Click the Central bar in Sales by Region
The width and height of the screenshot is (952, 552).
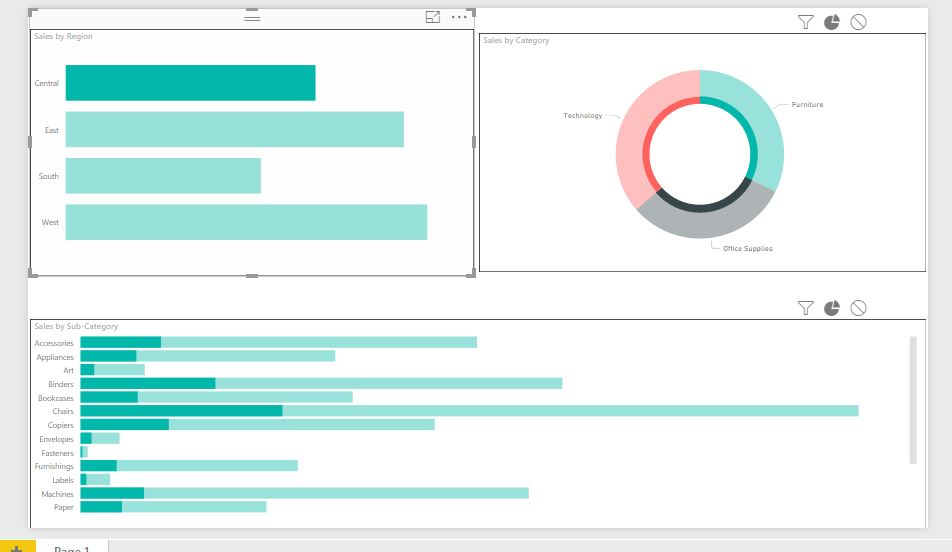tap(191, 83)
